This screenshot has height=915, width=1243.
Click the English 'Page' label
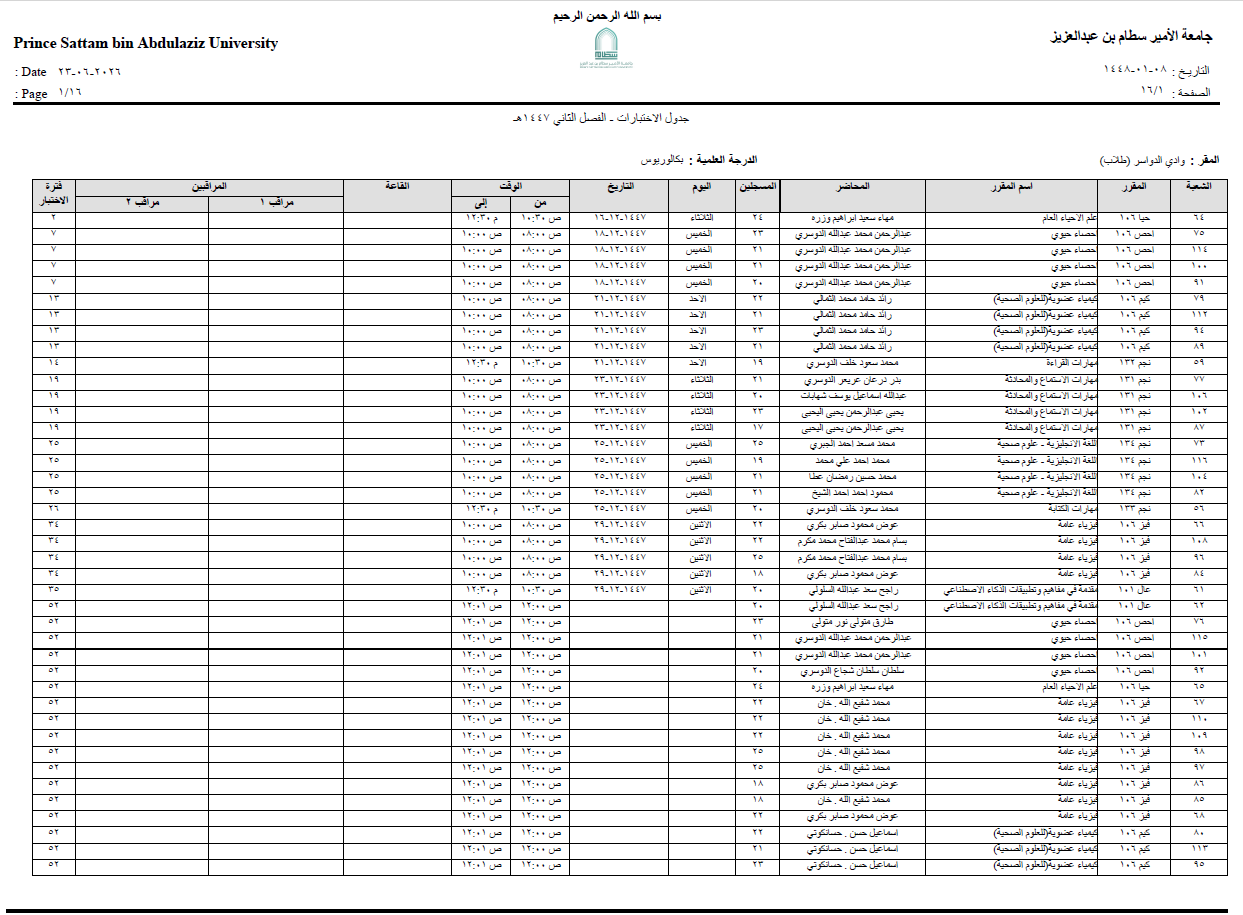tap(35, 93)
